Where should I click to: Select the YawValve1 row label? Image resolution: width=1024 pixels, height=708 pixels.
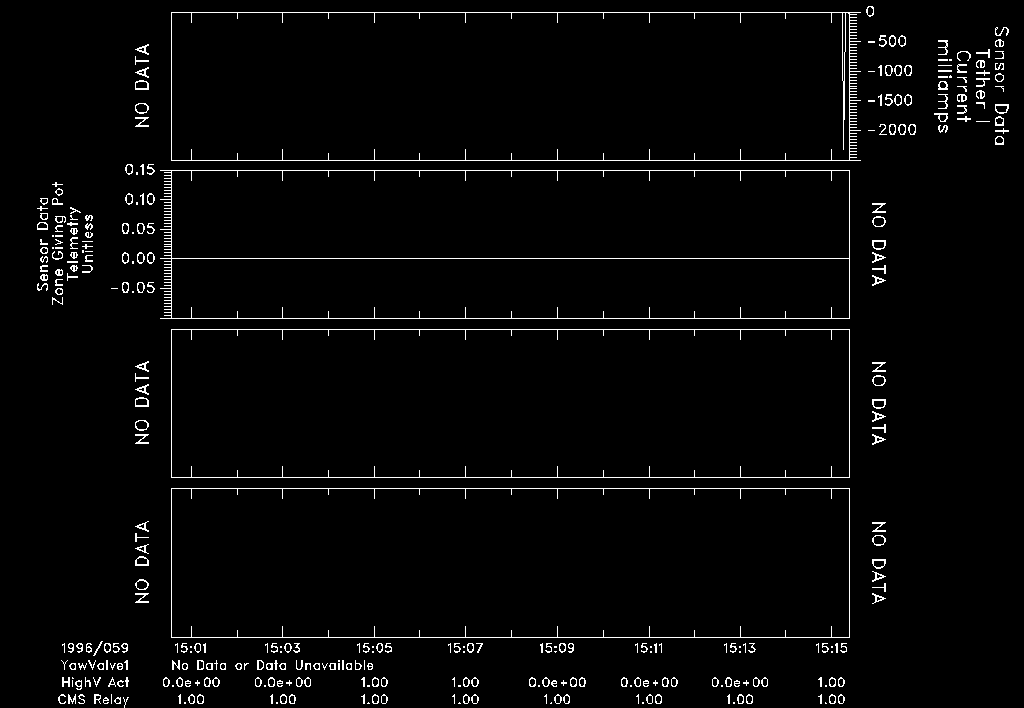[96, 665]
